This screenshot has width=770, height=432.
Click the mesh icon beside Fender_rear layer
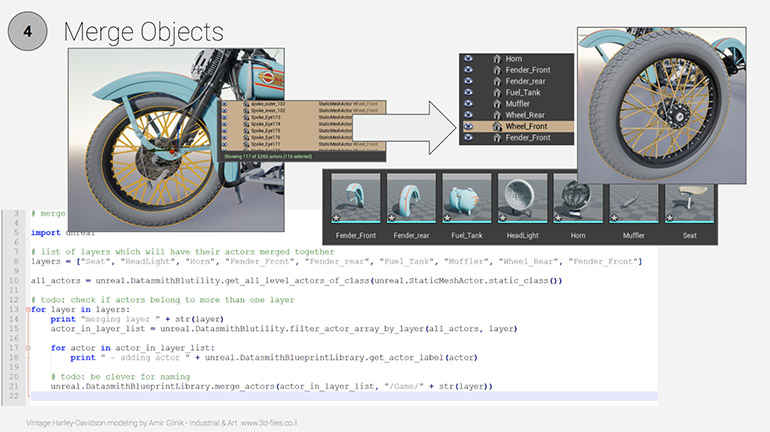(x=496, y=81)
